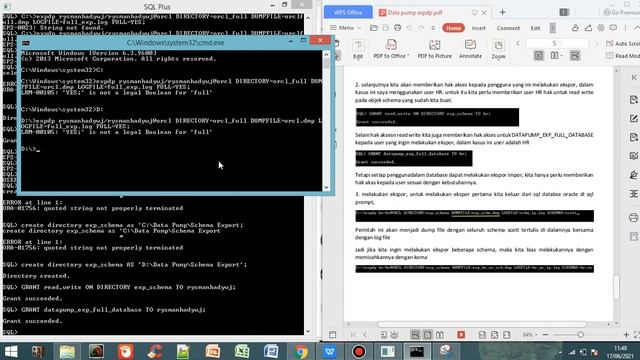The height and width of the screenshot is (360, 640).
Task: Open File Explorer from the taskbar
Action: pyautogui.click(x=67, y=351)
